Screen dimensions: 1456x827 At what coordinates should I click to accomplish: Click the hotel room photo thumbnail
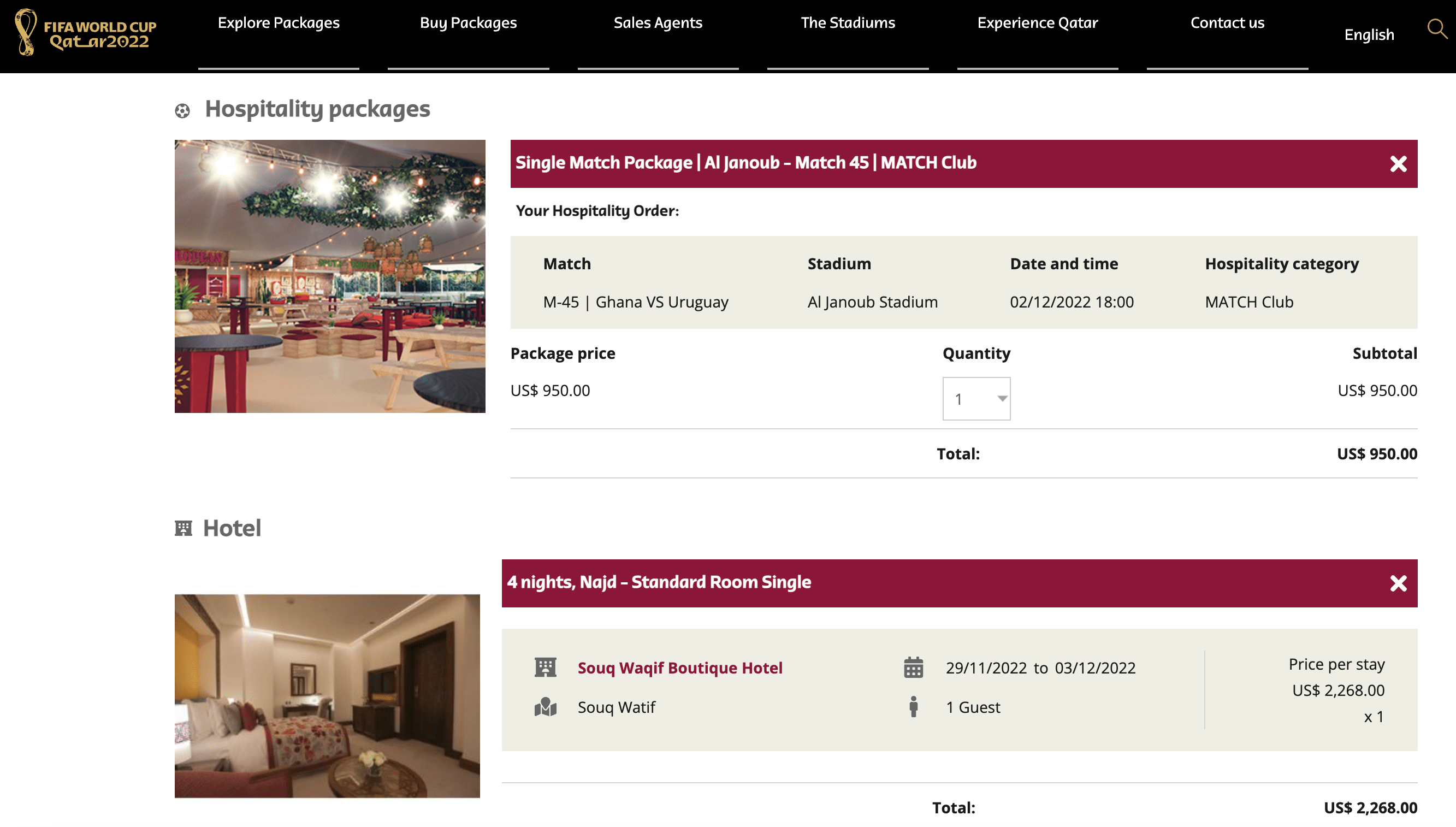point(327,696)
